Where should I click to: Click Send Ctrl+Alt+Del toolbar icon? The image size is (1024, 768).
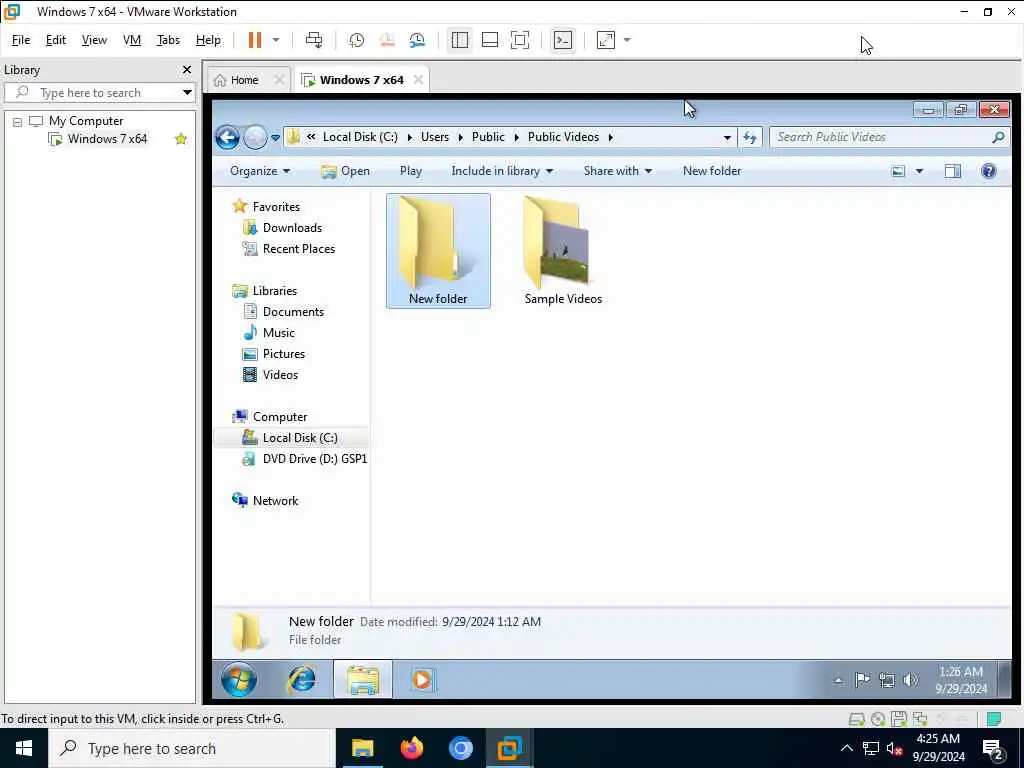coord(314,40)
